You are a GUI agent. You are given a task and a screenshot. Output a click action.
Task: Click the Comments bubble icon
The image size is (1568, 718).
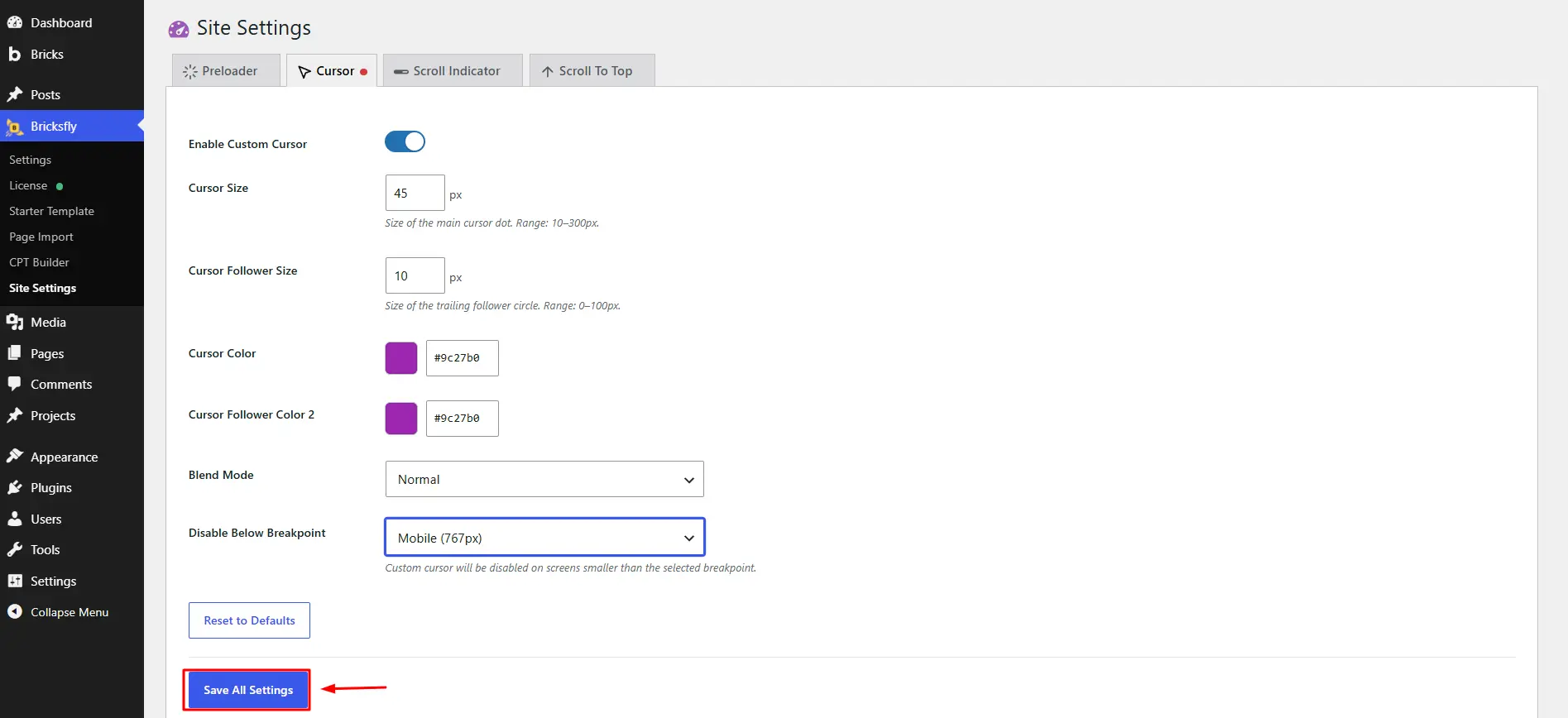click(x=15, y=384)
